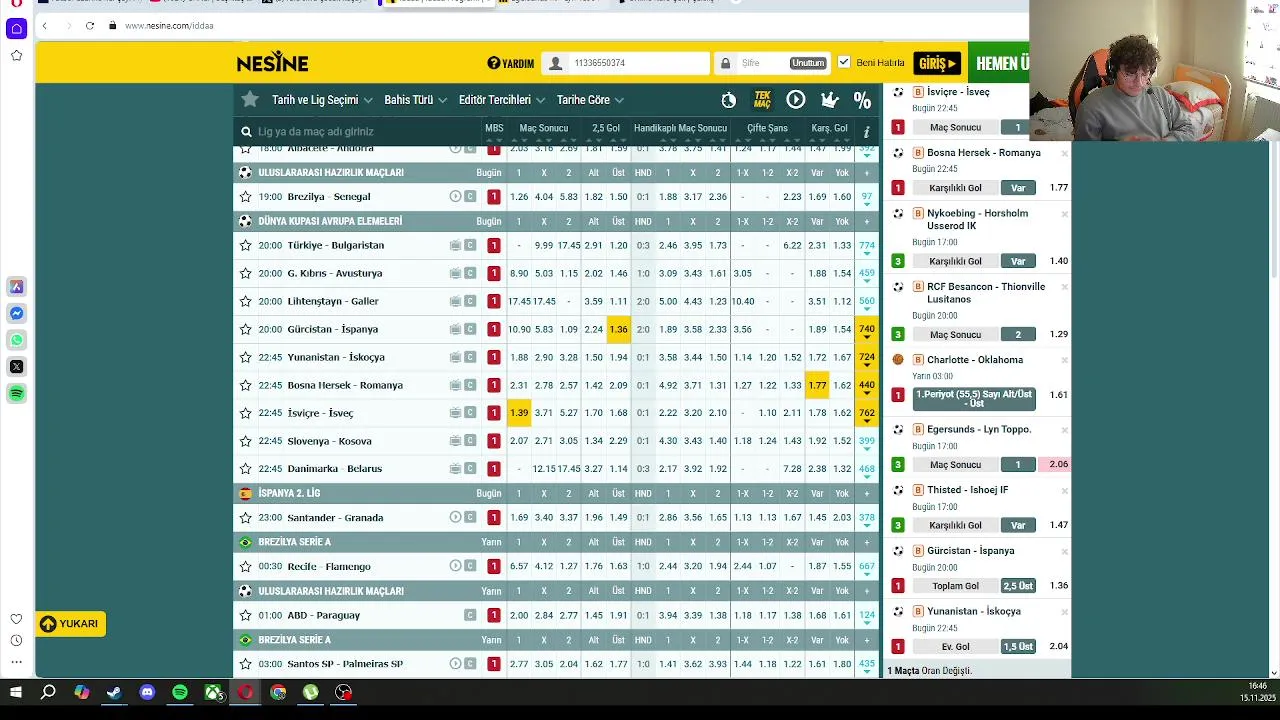This screenshot has height=720, width=1280.
Task: Click the live TV icon for Türkiye - Bulgaristan
Action: [x=455, y=245]
